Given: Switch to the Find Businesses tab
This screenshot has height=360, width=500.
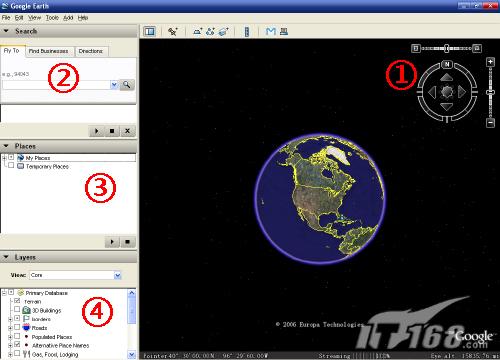Looking at the screenshot, I should [49, 51].
